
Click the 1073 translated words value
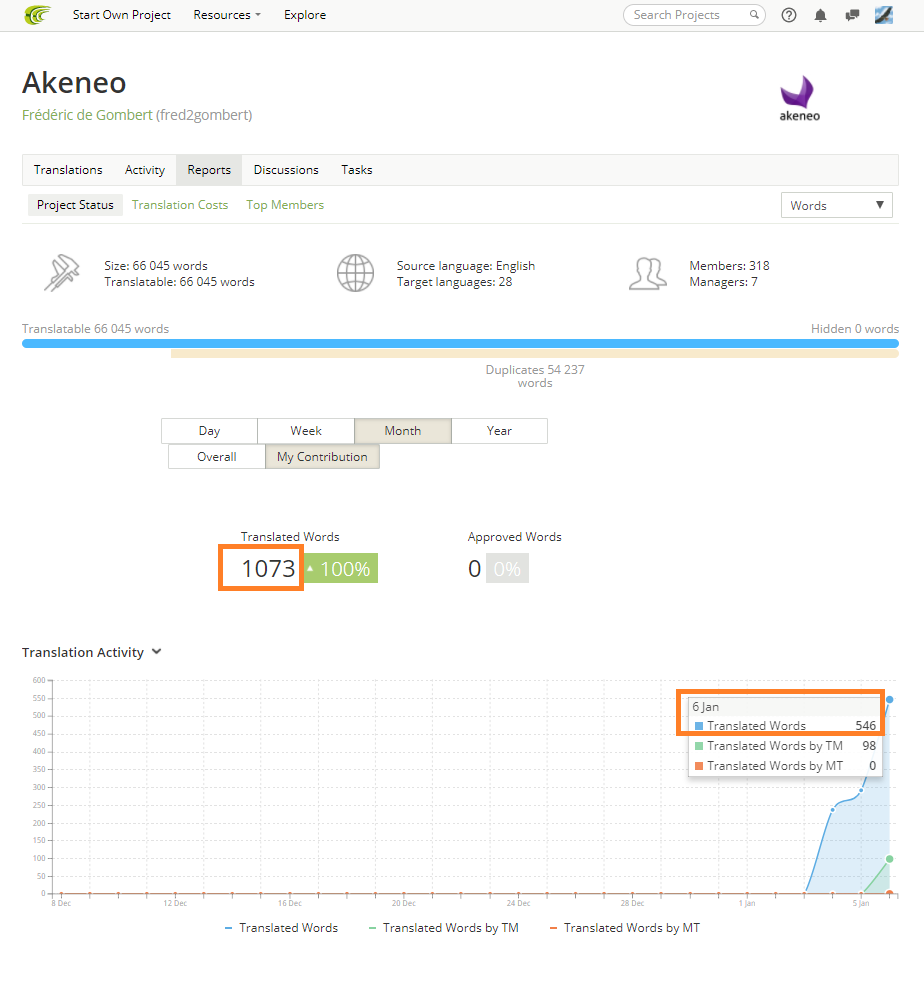click(268, 569)
